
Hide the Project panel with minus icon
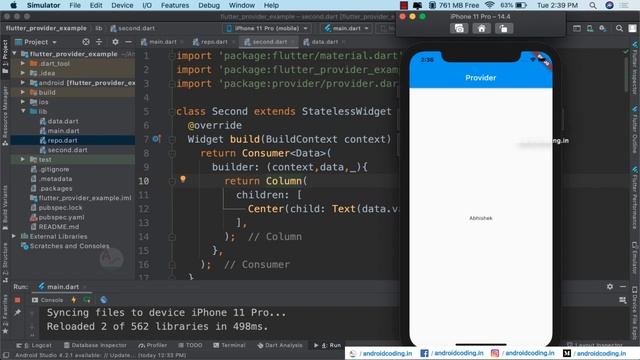tap(128, 42)
